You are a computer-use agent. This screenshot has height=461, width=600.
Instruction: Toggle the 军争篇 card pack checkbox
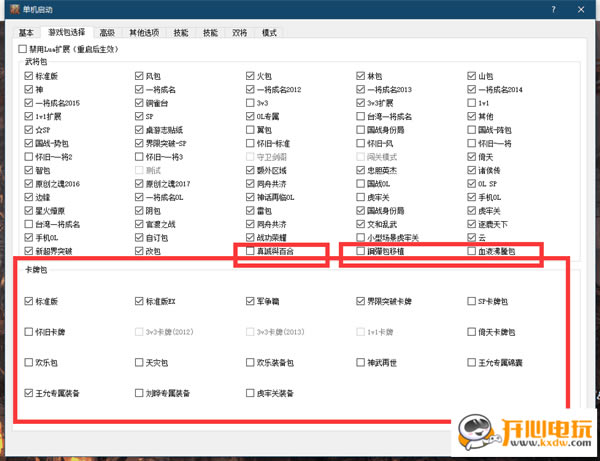coord(251,301)
